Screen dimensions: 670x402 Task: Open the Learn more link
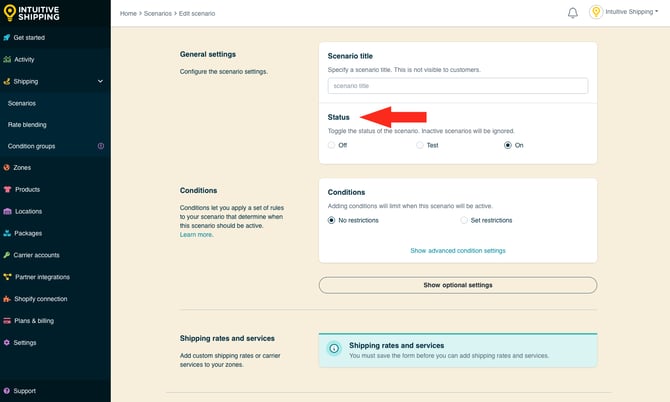[196, 234]
